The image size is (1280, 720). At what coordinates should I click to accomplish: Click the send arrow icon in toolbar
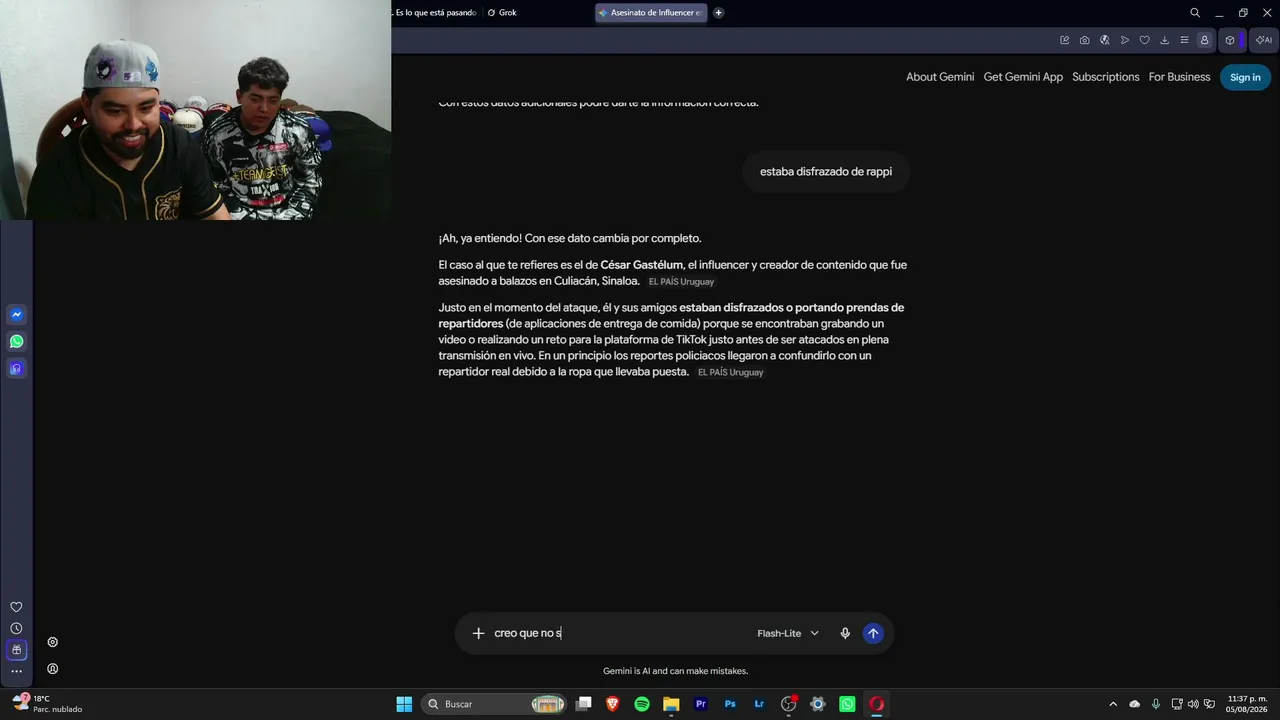pos(1125,40)
